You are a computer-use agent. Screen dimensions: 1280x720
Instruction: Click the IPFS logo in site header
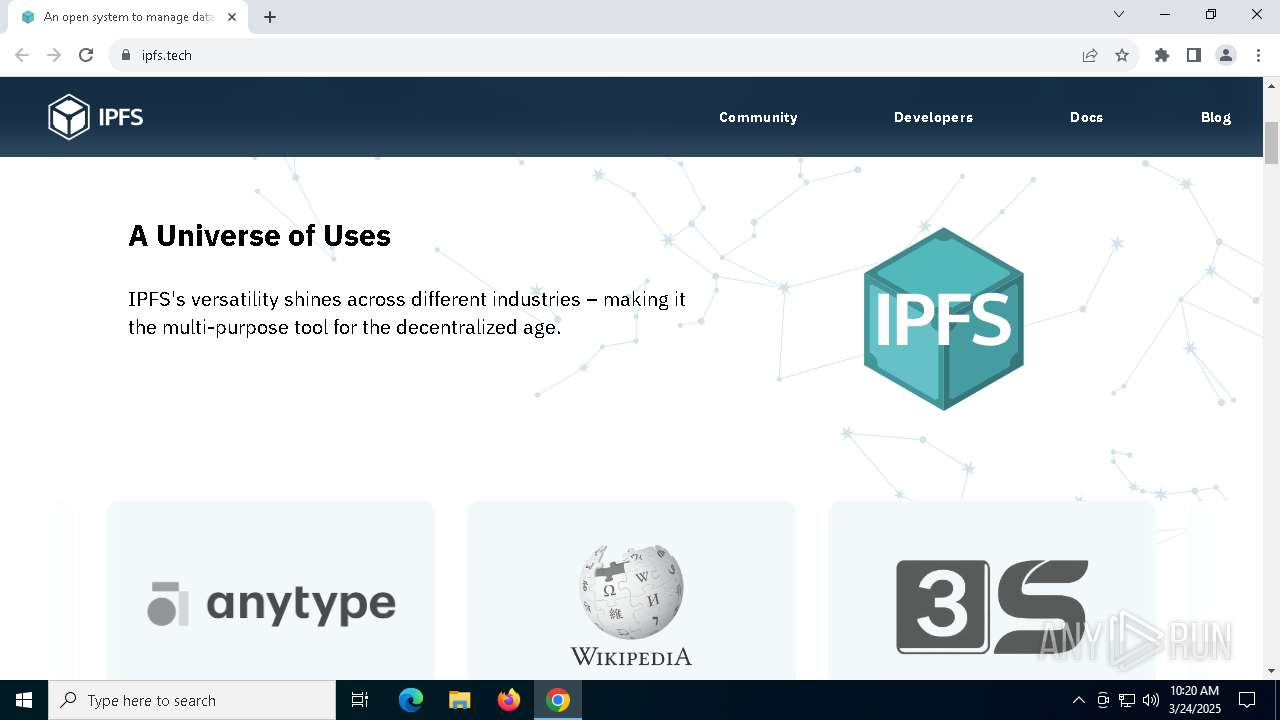coord(96,117)
